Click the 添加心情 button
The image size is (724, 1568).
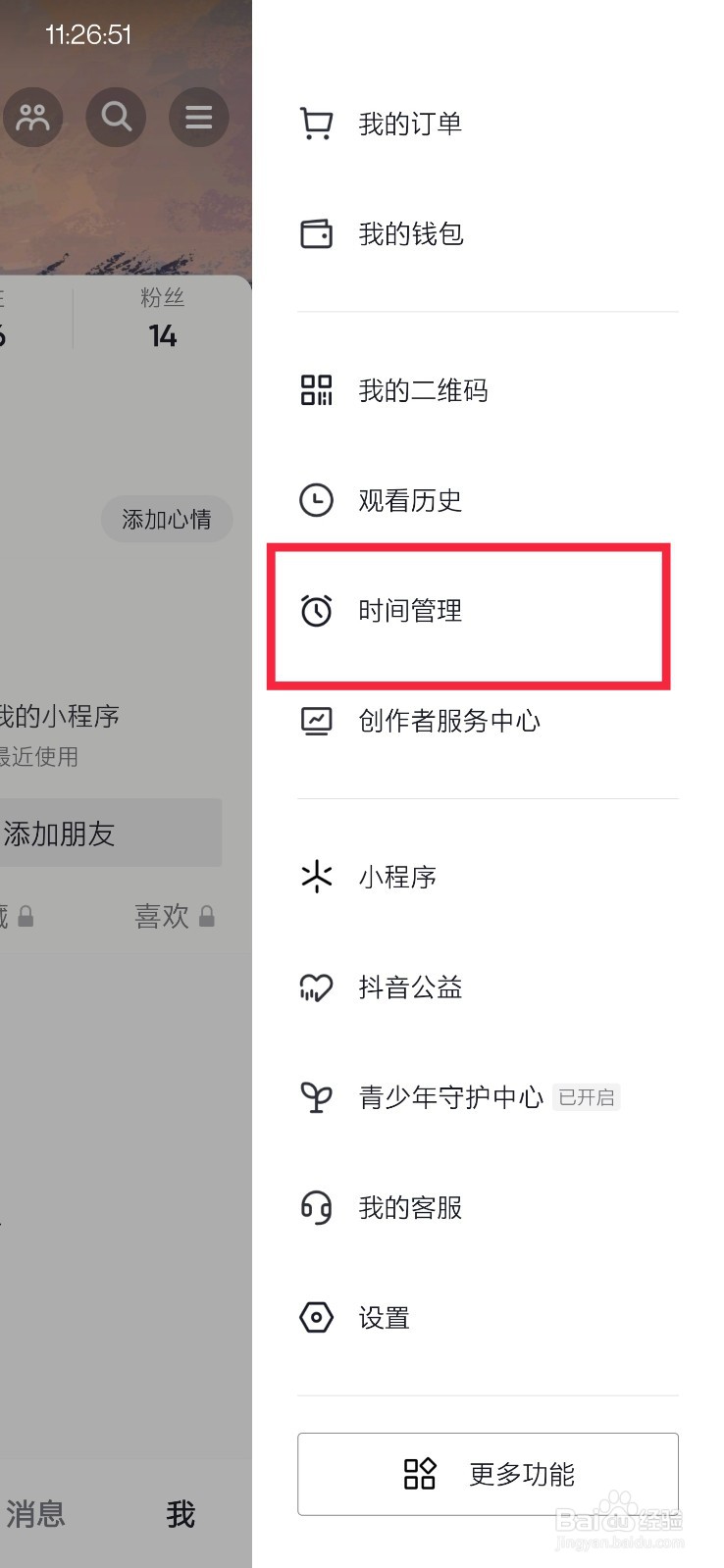[x=167, y=519]
